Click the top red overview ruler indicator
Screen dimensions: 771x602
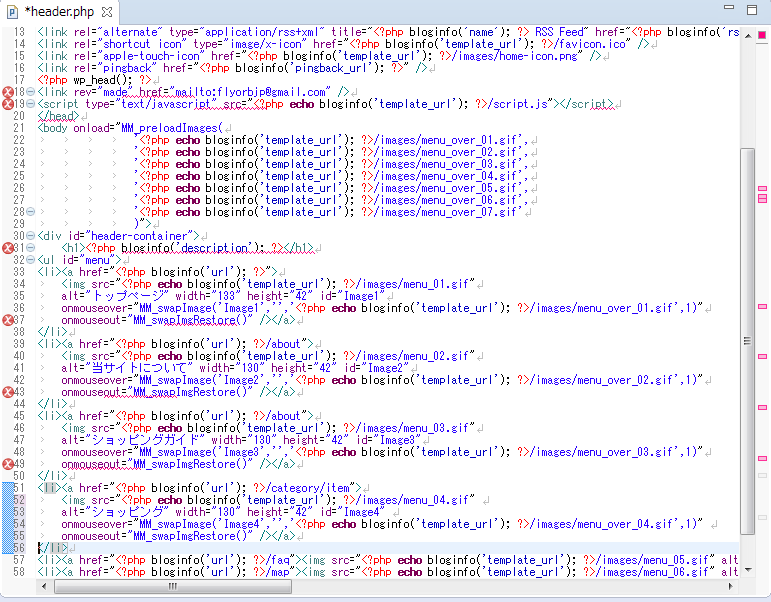762,35
